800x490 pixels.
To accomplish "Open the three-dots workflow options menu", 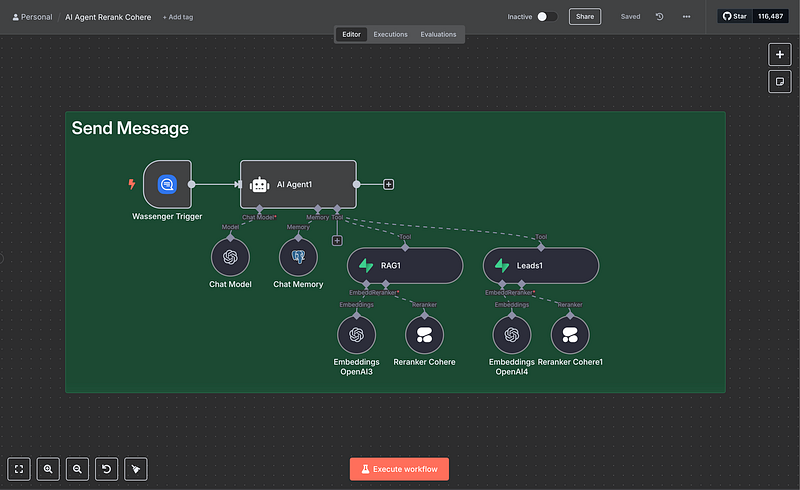I will point(686,17).
